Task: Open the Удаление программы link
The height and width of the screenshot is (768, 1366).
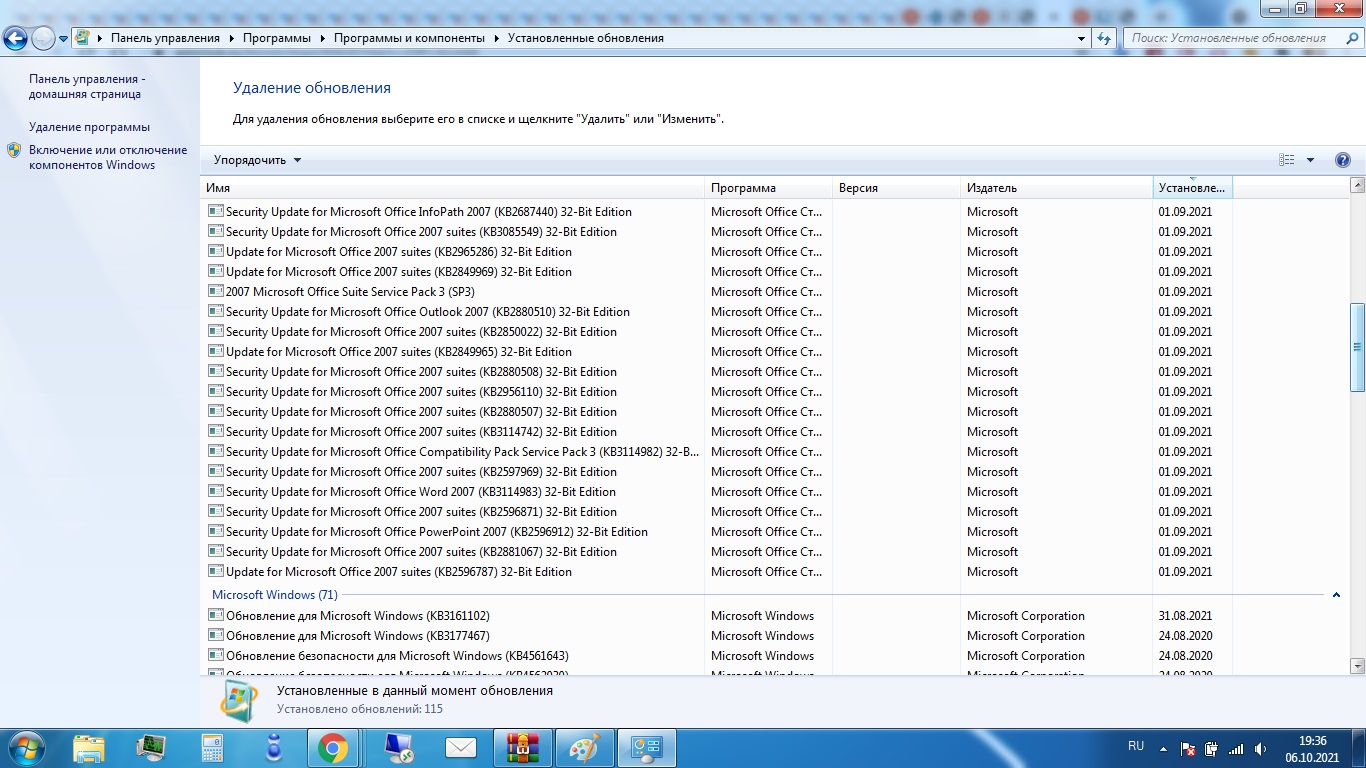Action: point(89,127)
